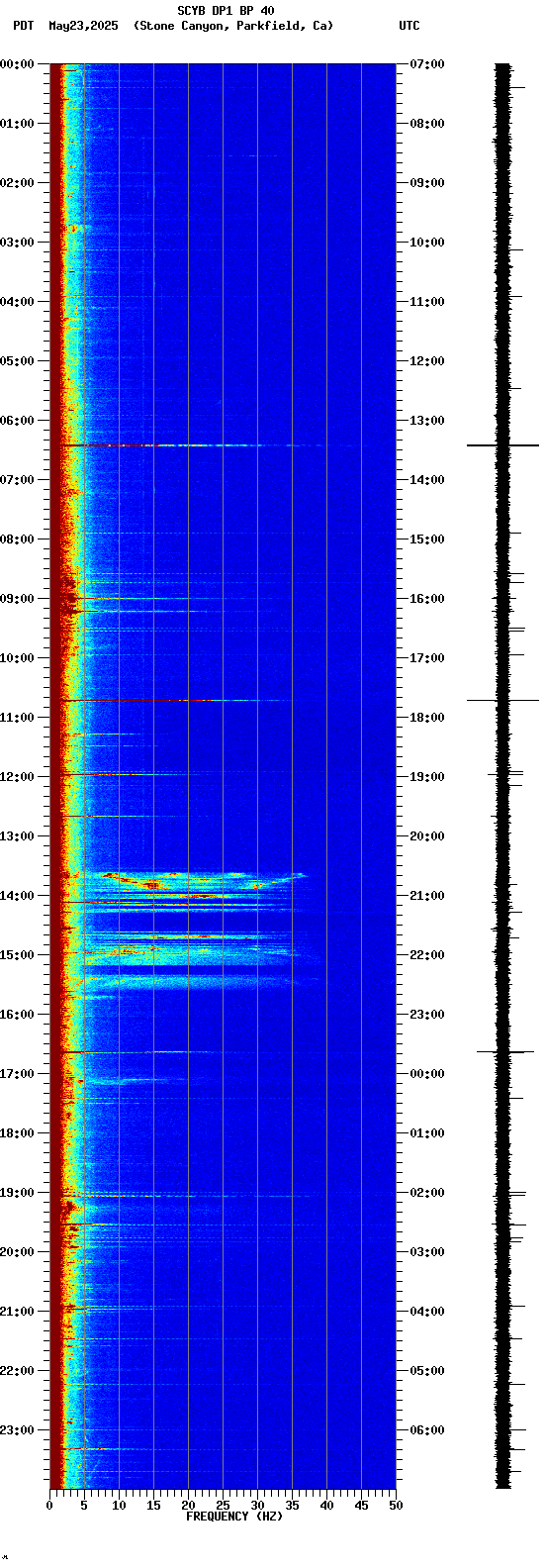Click the PDT time label '03:00'
Image resolution: width=546 pixels, height=1568 pixels.
click(17, 243)
